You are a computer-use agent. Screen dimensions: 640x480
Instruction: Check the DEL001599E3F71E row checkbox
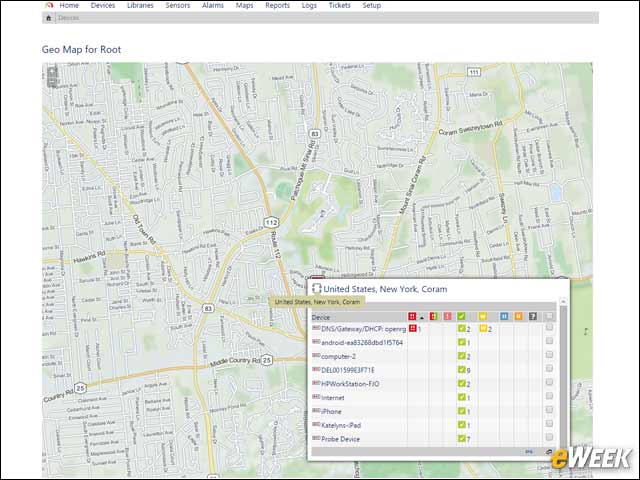click(549, 368)
